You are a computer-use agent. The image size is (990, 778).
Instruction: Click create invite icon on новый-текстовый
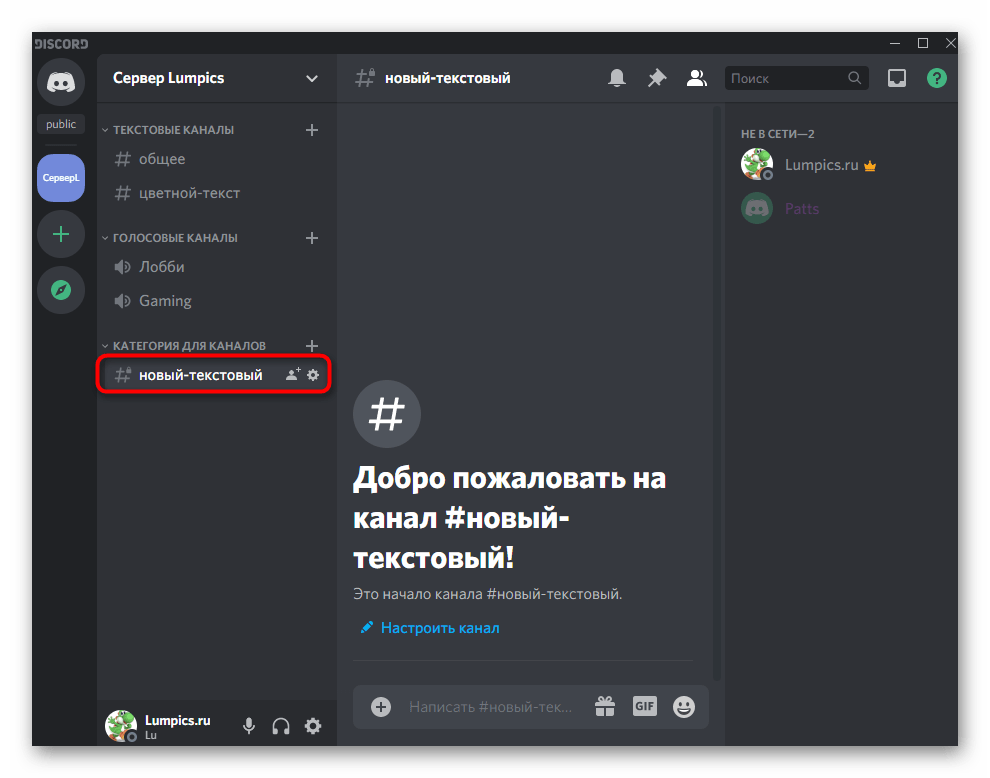point(292,375)
